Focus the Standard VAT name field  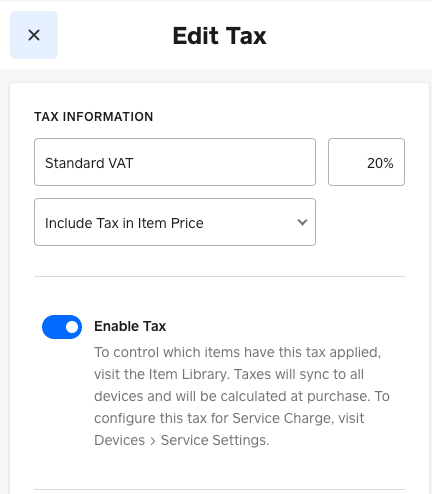click(x=175, y=162)
